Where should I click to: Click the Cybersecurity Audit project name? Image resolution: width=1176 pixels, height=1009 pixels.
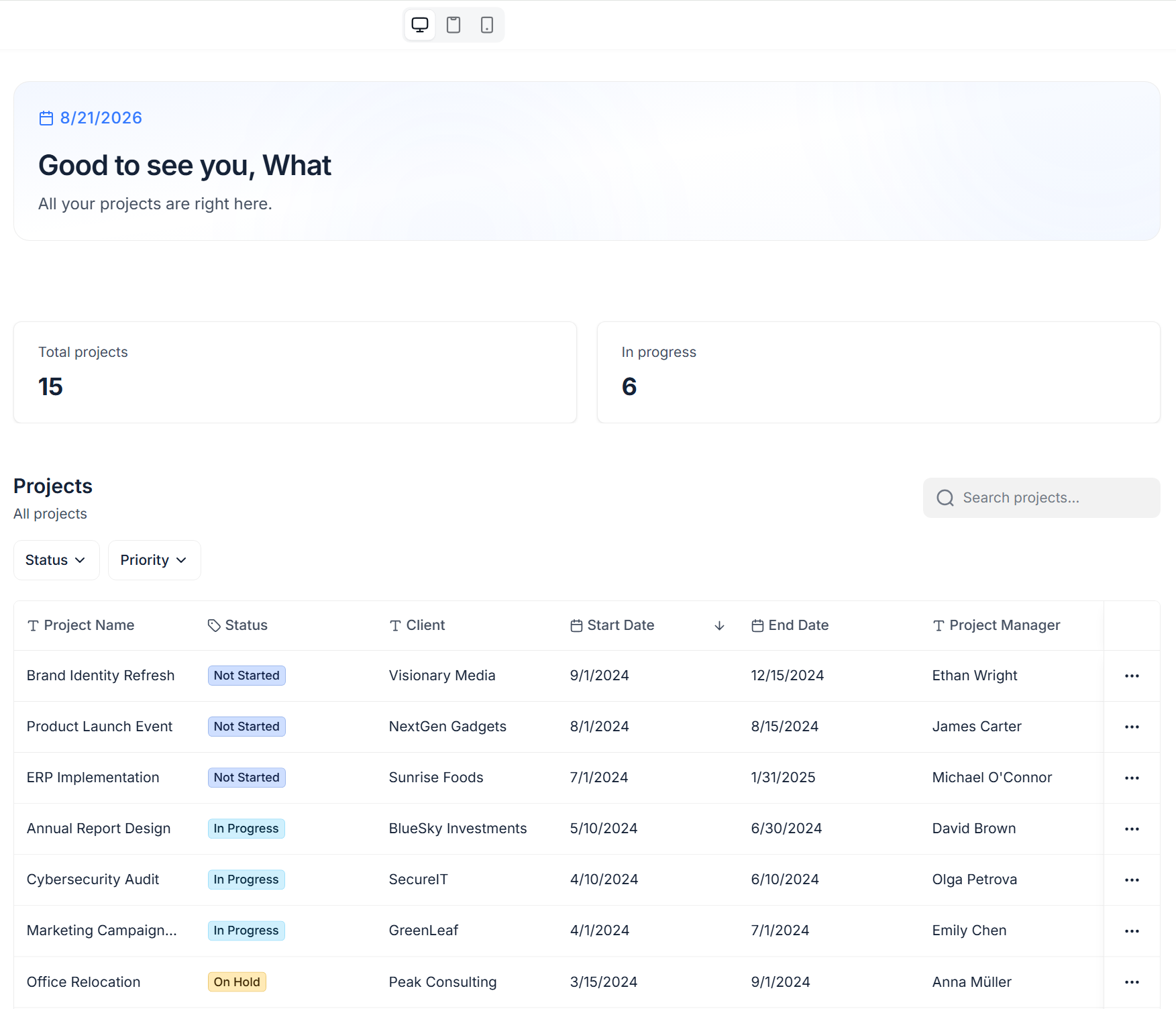(x=93, y=880)
